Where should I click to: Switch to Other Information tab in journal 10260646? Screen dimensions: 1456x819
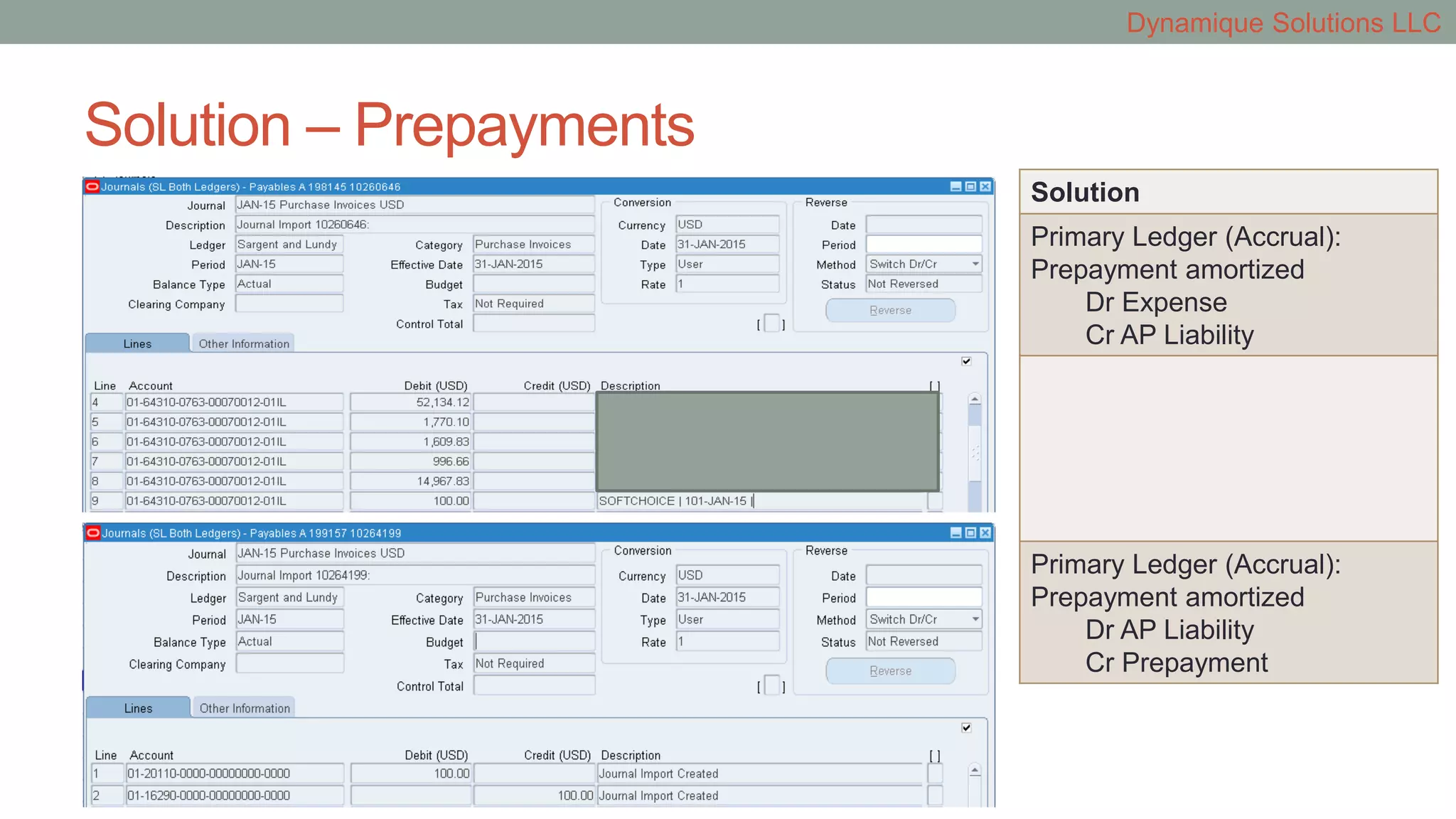[244, 344]
